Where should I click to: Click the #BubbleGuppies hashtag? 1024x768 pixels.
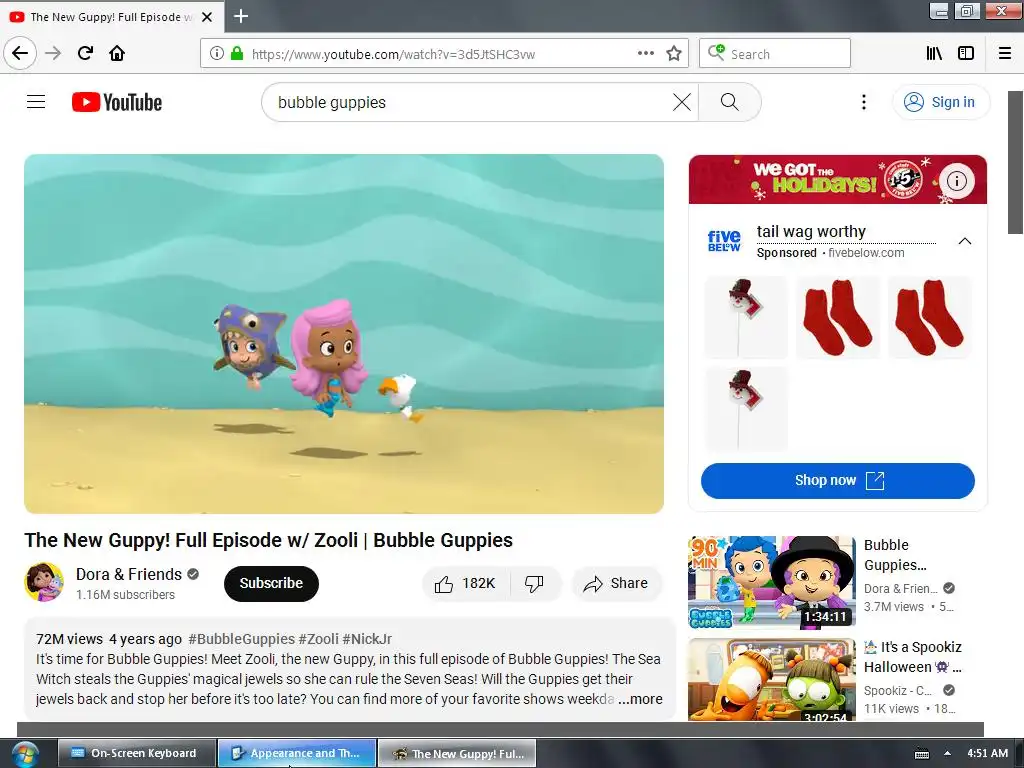(x=242, y=639)
